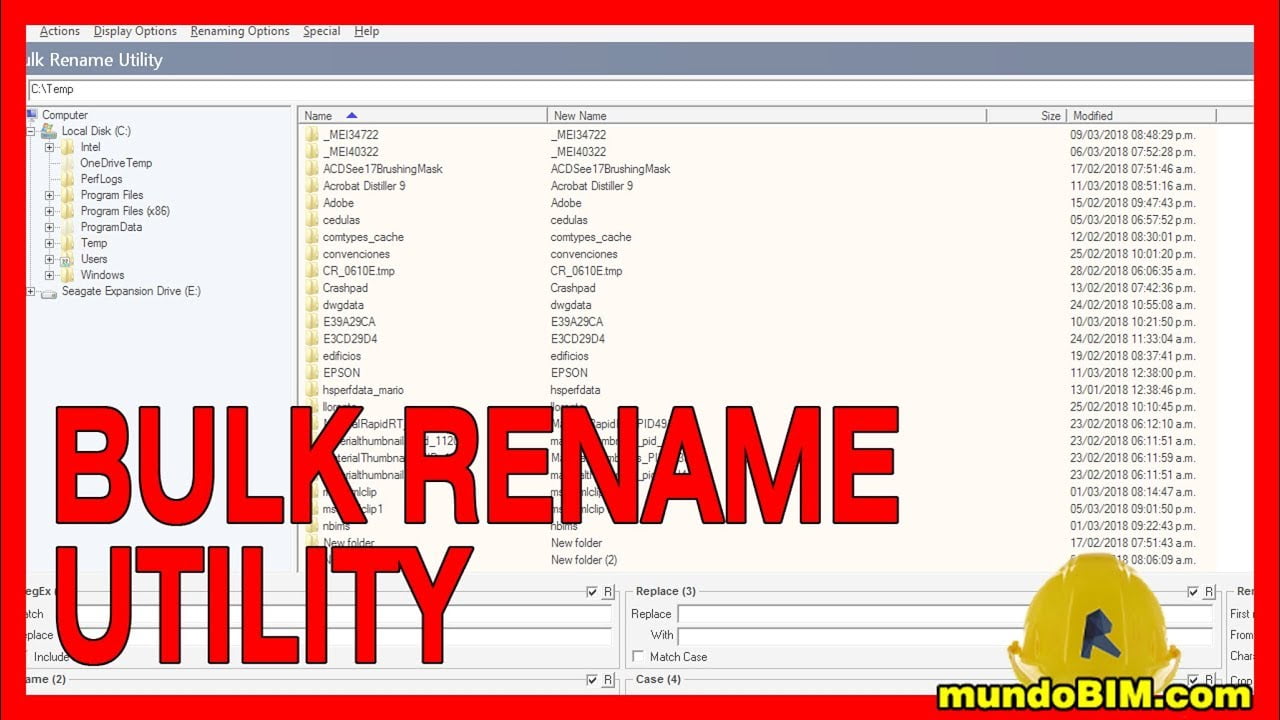This screenshot has height=720, width=1280.
Task: Sort by the Name column header
Action: pyautogui.click(x=423, y=116)
